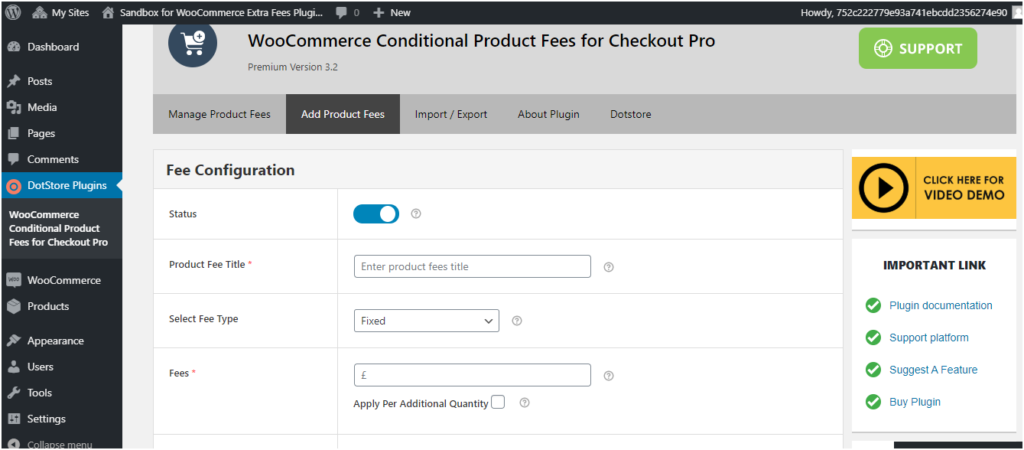1024x450 pixels.
Task: Click the green Support button
Action: [x=918, y=48]
